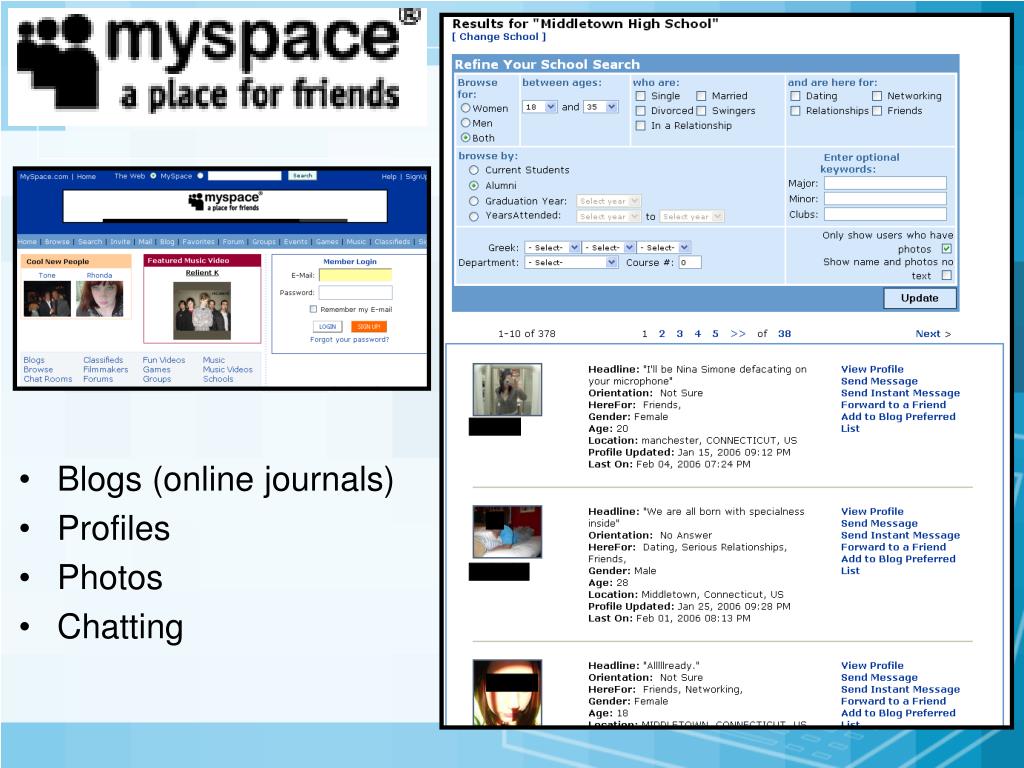Check the In a Relationship box
Viewport: 1024px width, 768px height.
click(x=641, y=126)
